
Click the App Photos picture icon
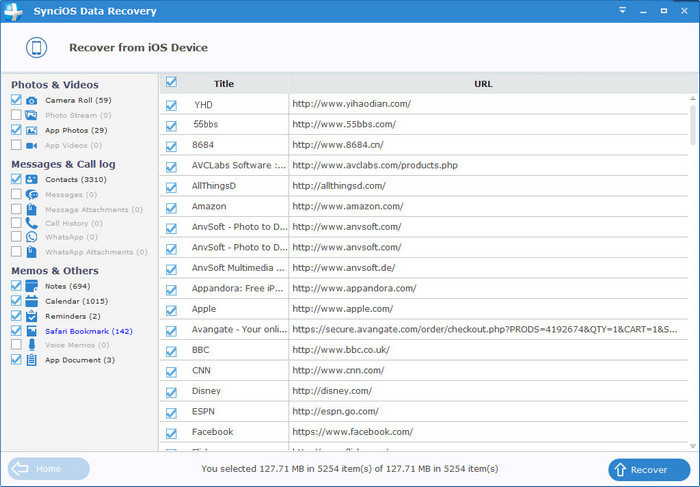(x=31, y=130)
